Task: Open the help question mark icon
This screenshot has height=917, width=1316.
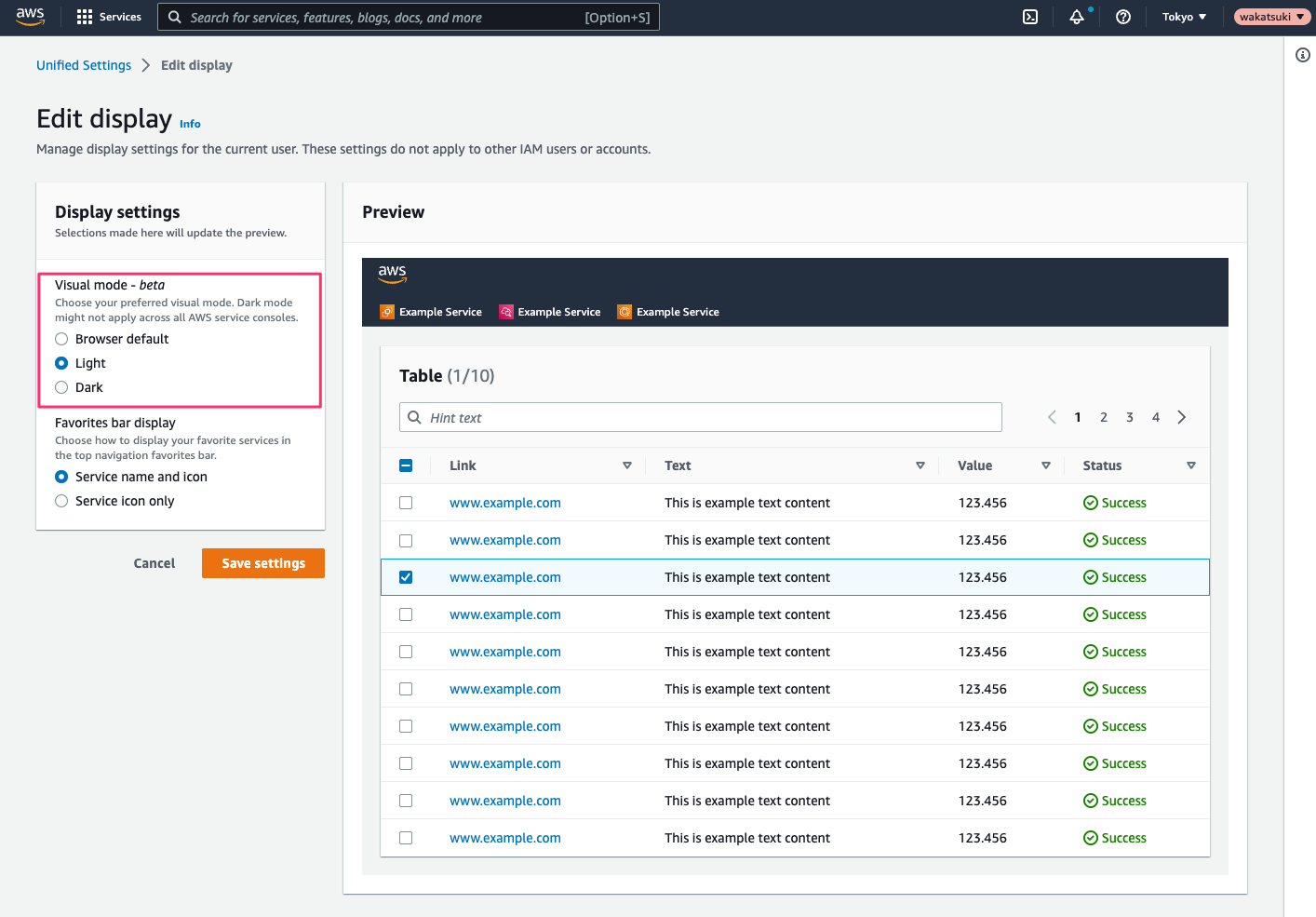Action: (1123, 17)
